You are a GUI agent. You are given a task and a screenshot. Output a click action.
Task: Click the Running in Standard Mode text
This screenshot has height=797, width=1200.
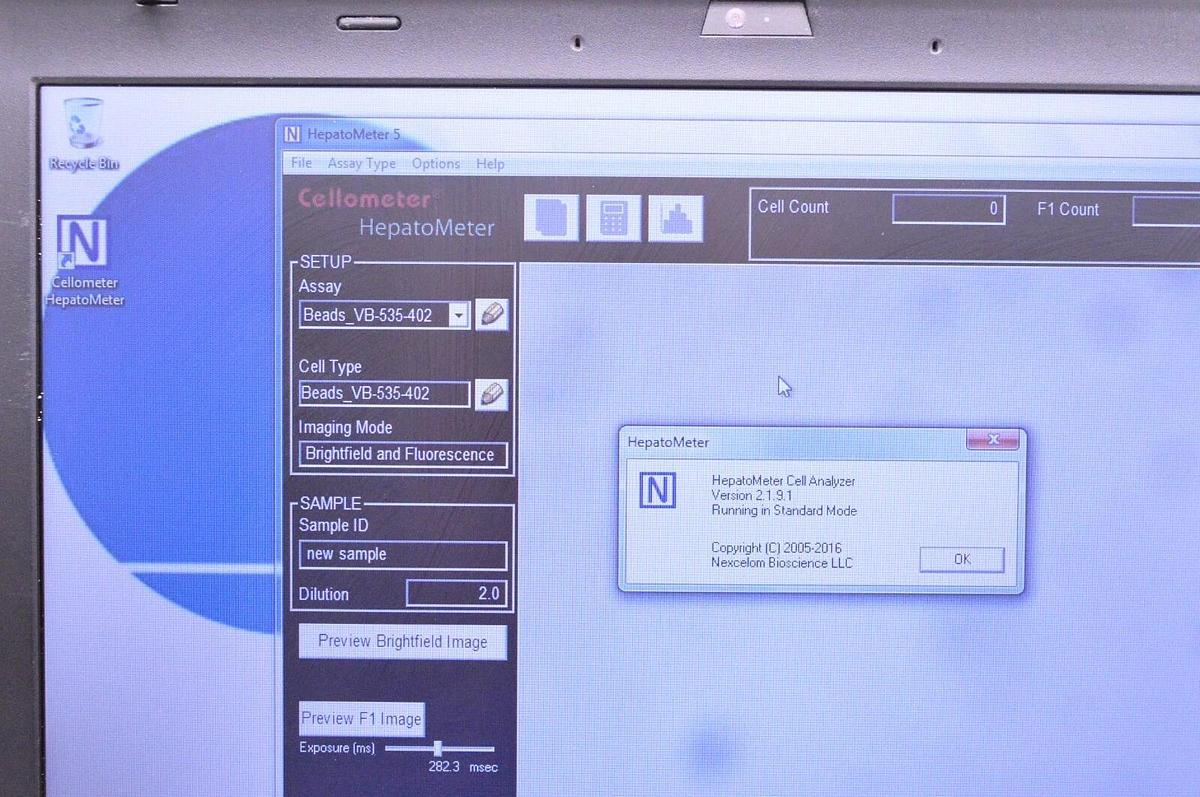[784, 510]
